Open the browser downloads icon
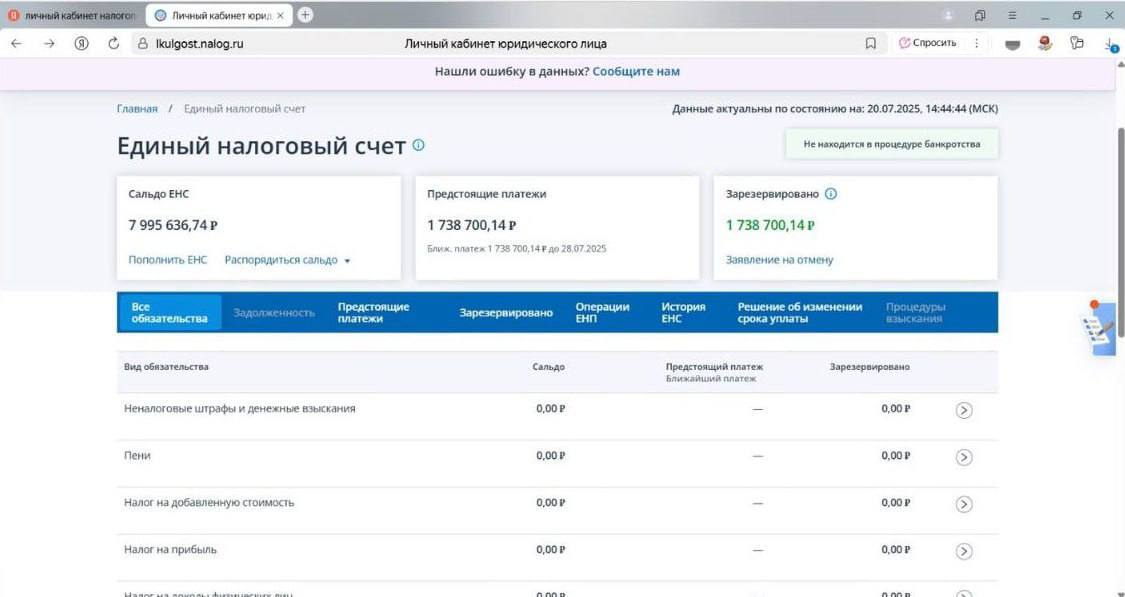 tap(1111, 44)
